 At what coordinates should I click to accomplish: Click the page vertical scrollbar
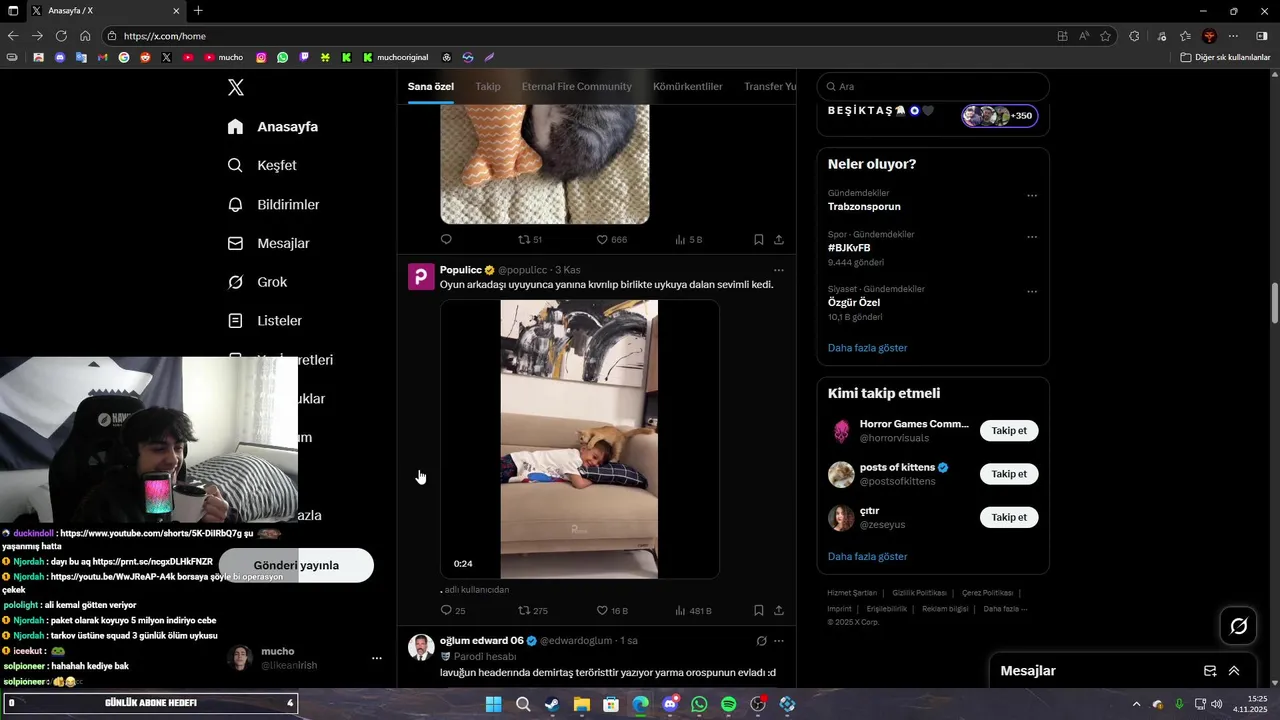coord(1274,303)
